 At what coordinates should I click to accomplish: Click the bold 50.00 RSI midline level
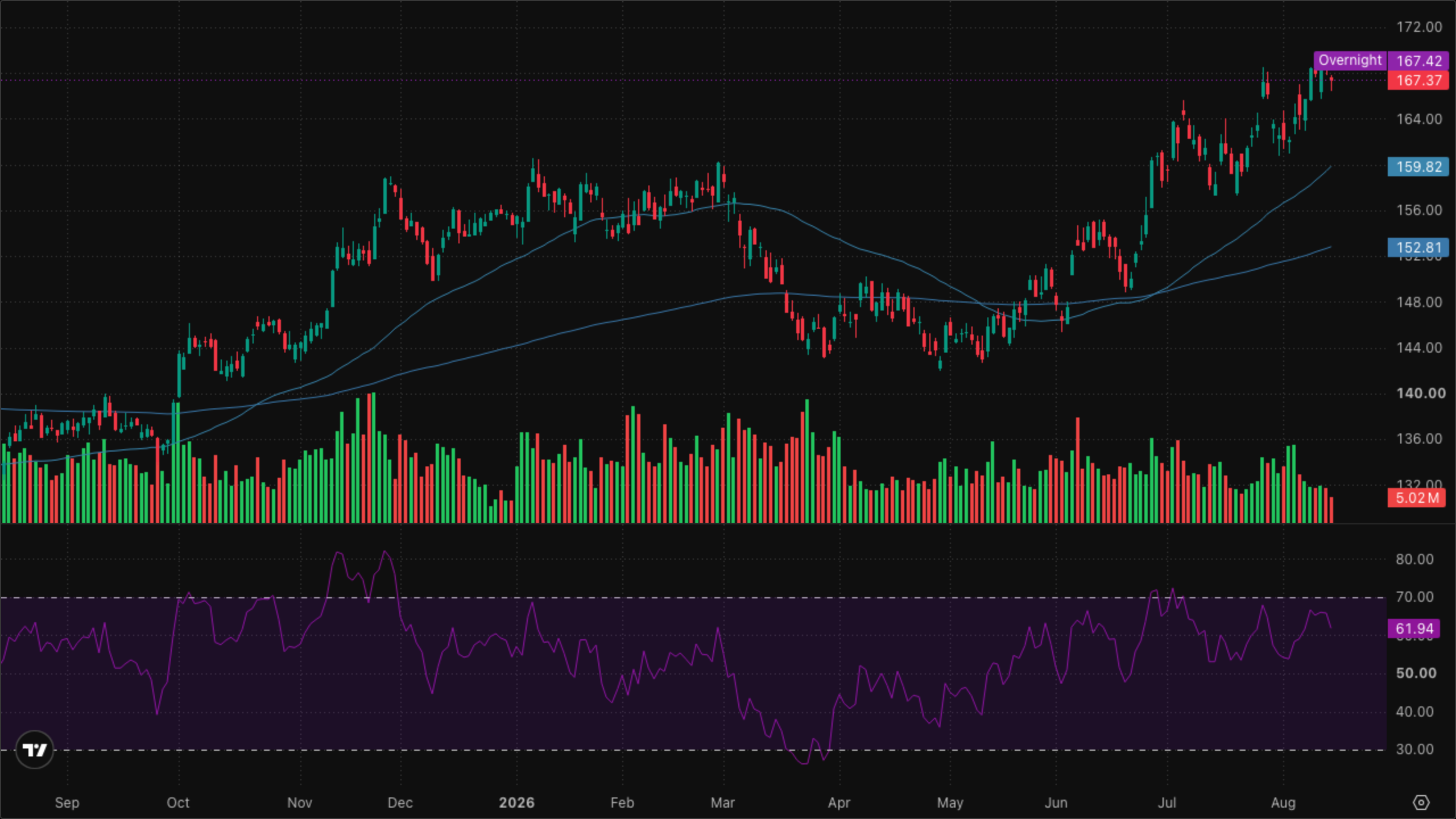pos(1416,673)
